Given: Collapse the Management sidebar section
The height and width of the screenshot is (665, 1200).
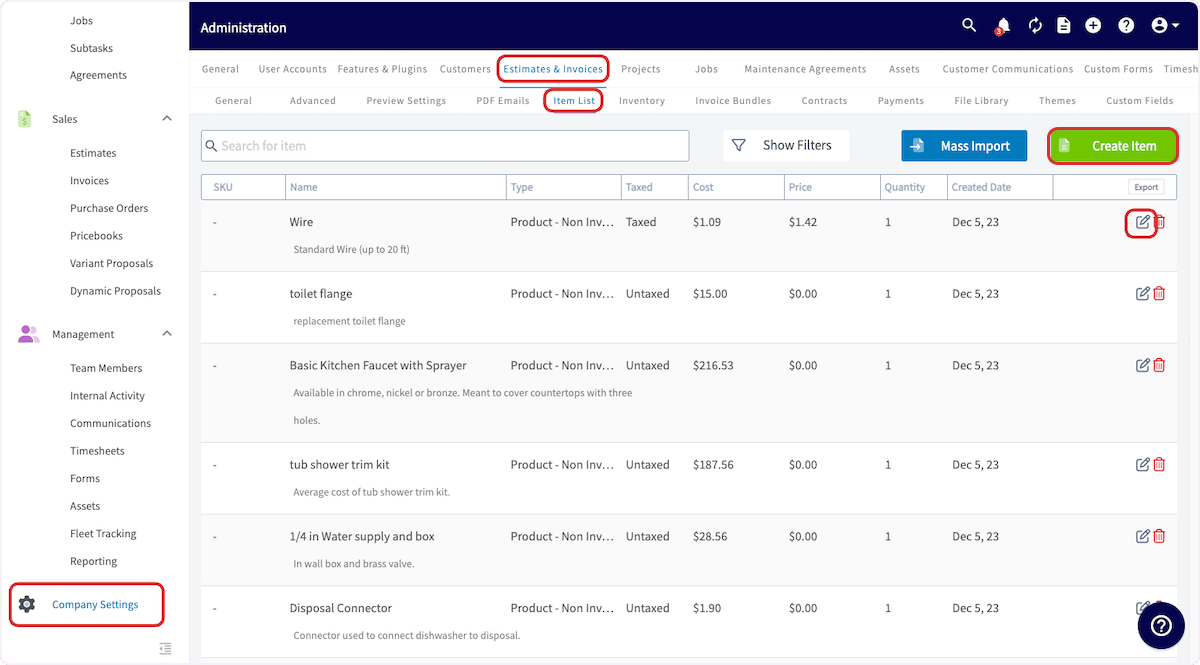Looking at the screenshot, I should (167, 334).
